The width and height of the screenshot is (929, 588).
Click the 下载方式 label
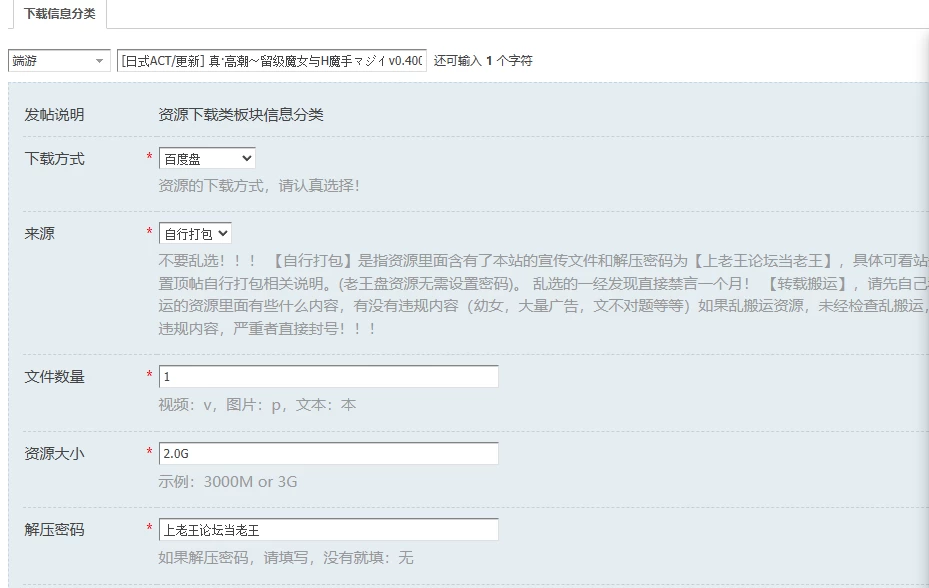pyautogui.click(x=55, y=159)
